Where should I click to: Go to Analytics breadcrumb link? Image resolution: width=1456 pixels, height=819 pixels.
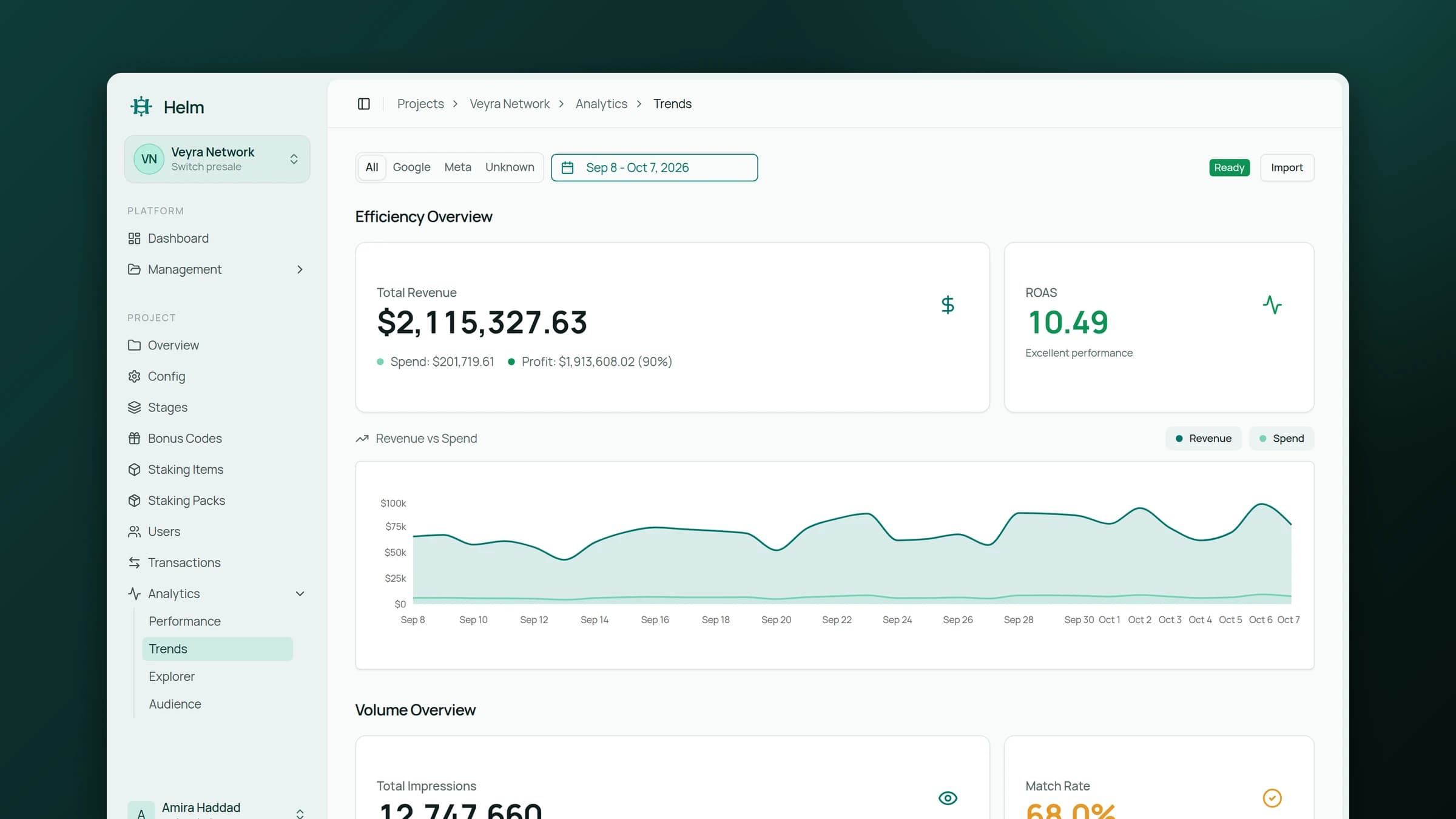coord(601,104)
